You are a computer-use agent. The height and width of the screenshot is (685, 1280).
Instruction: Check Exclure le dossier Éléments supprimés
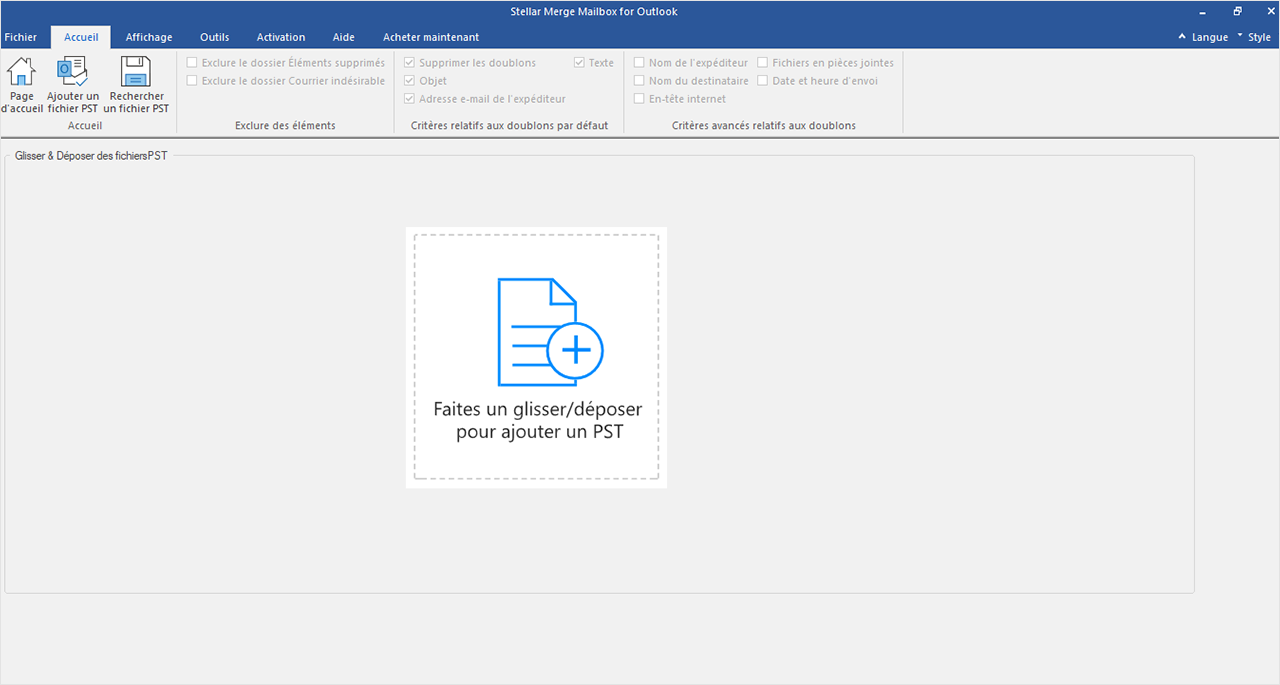[x=192, y=63]
